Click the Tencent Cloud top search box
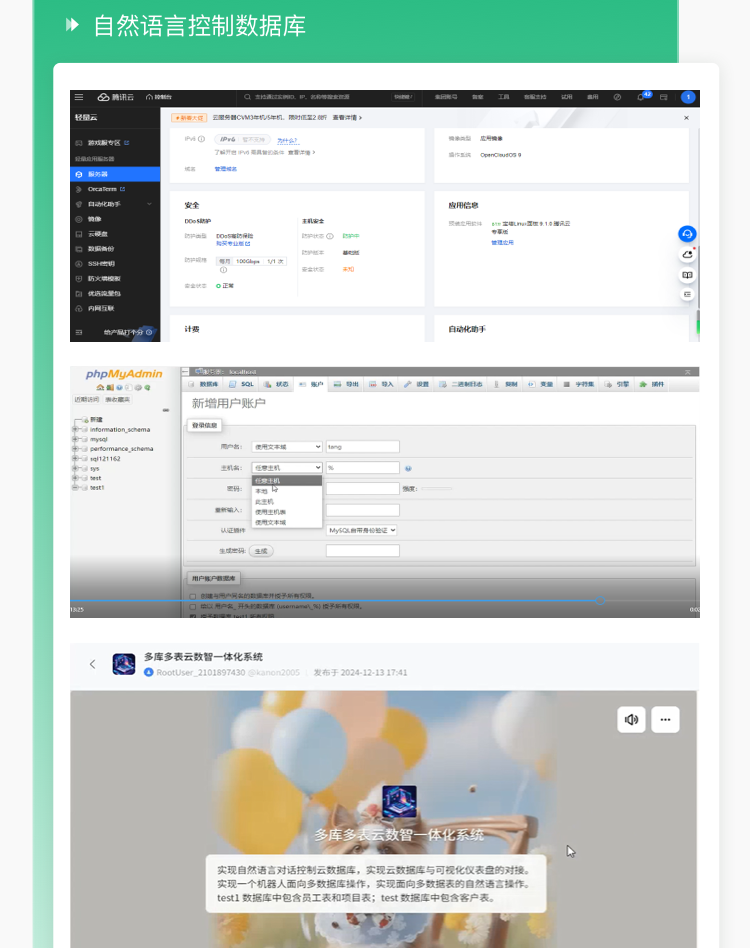Screen dimensions: 750x948 (314, 97)
